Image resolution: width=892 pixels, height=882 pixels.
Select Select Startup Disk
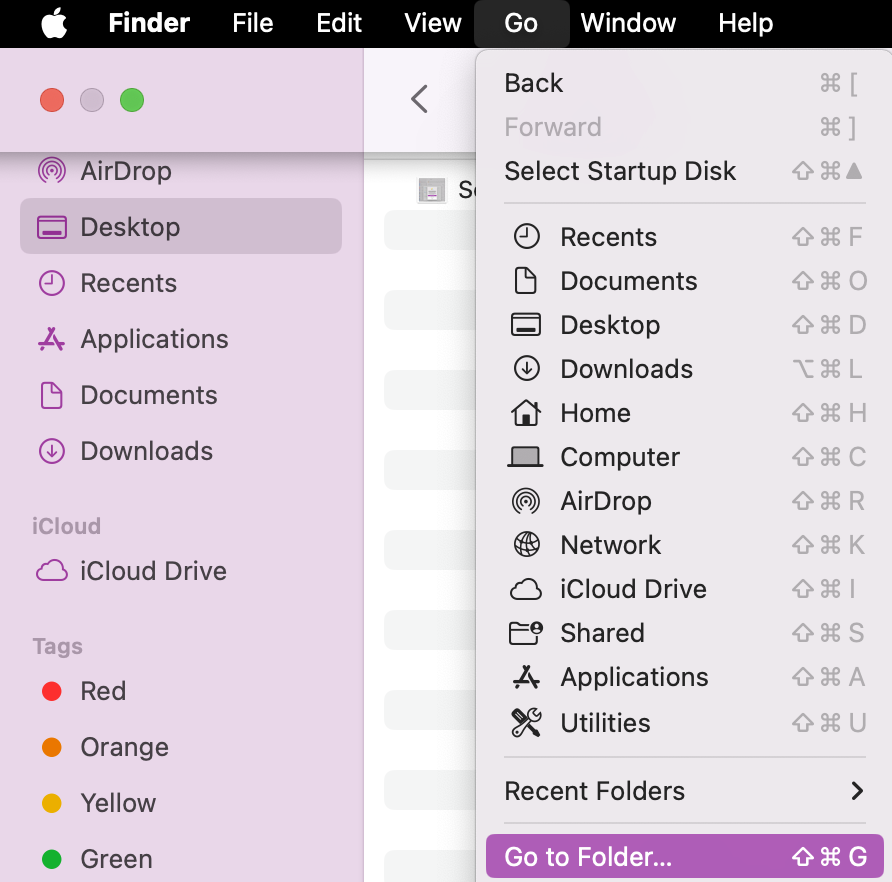pos(620,171)
